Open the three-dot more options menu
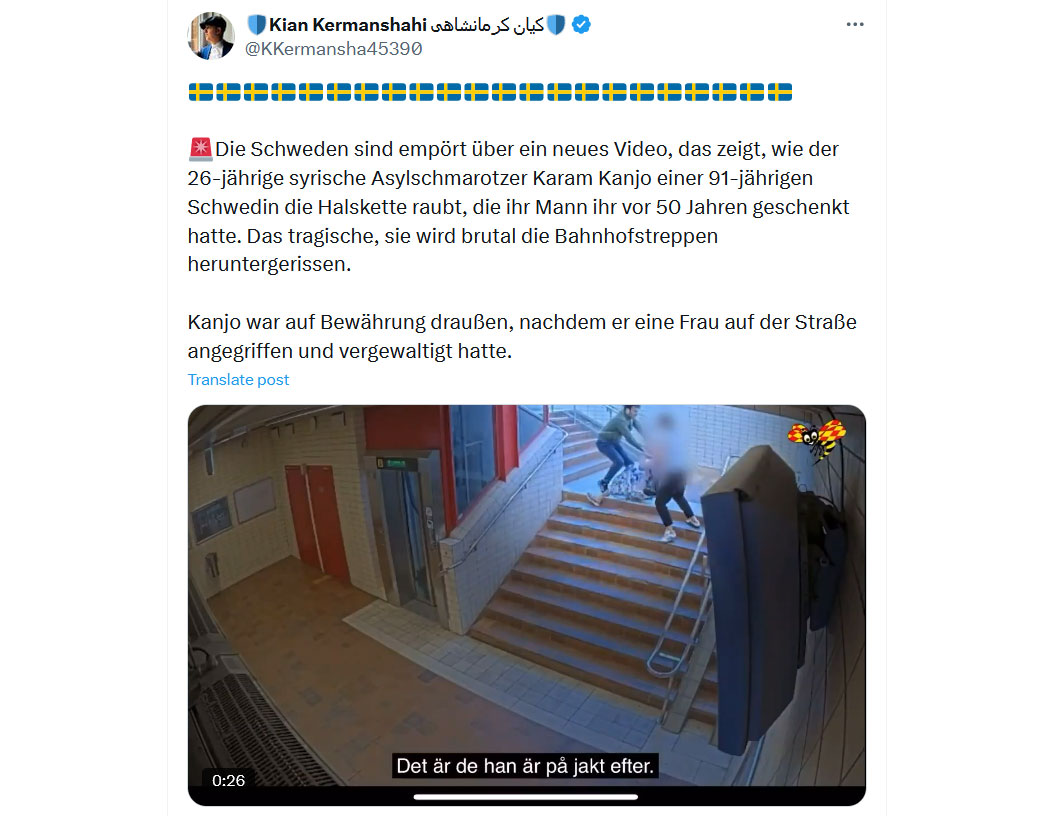The width and height of the screenshot is (1050, 816). pos(854,25)
